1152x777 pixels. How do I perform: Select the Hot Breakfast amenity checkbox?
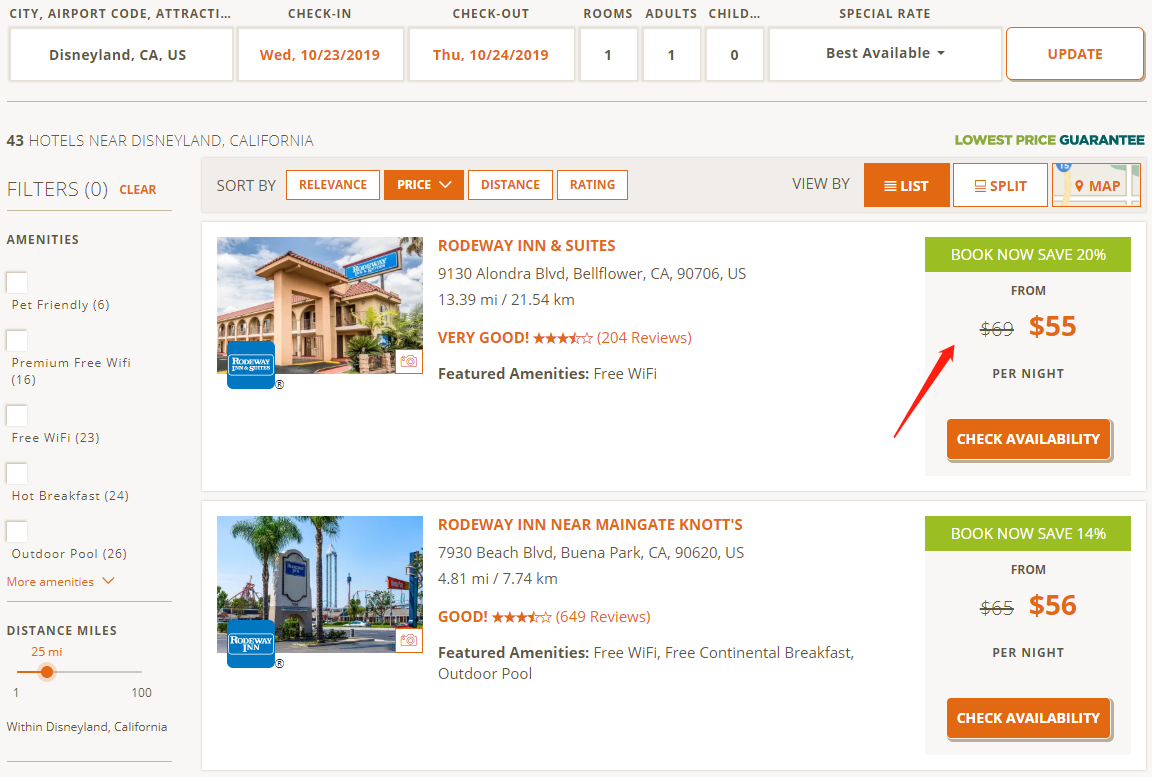(x=17, y=474)
